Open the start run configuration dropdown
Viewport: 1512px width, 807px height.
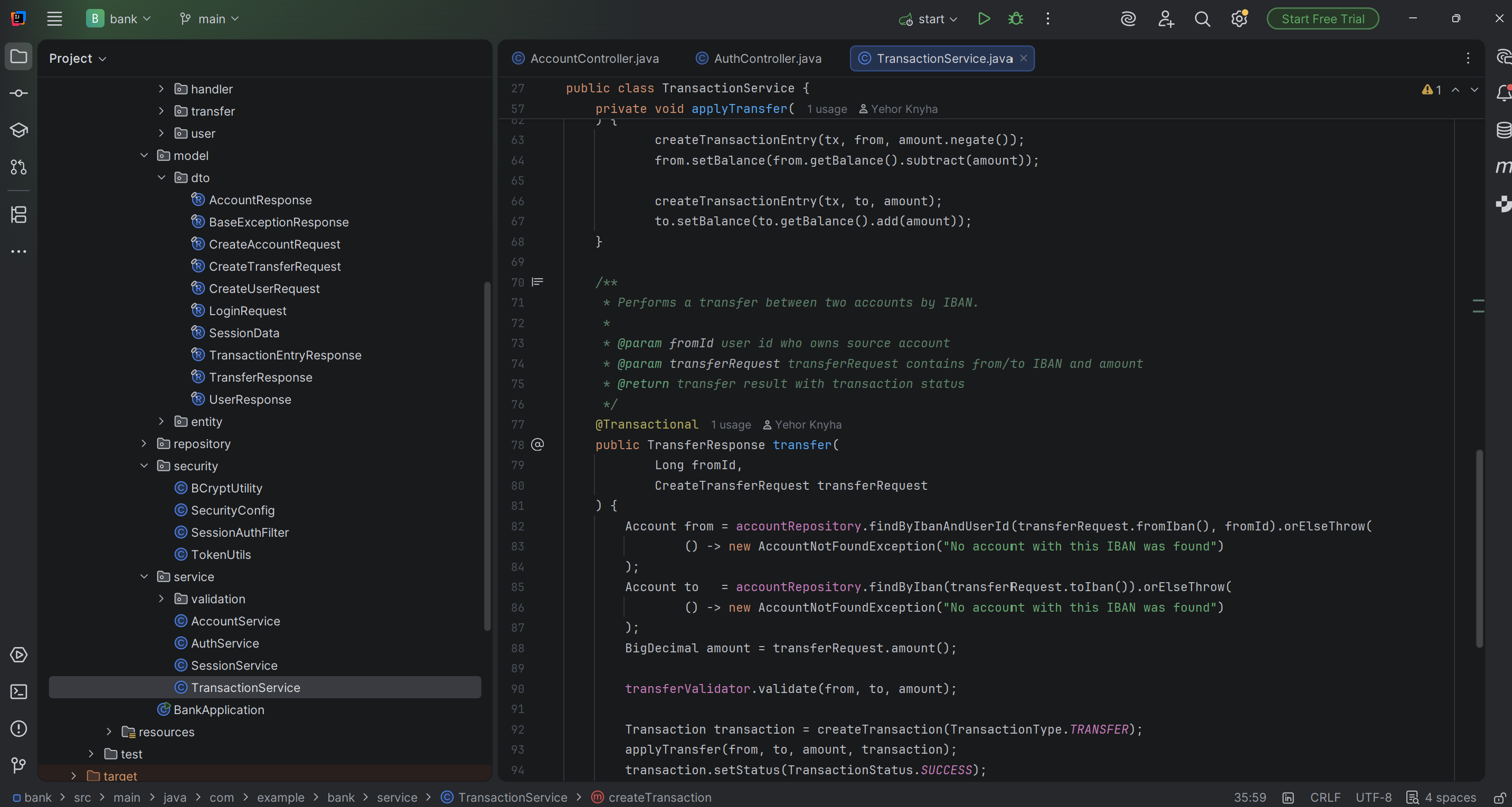928,19
